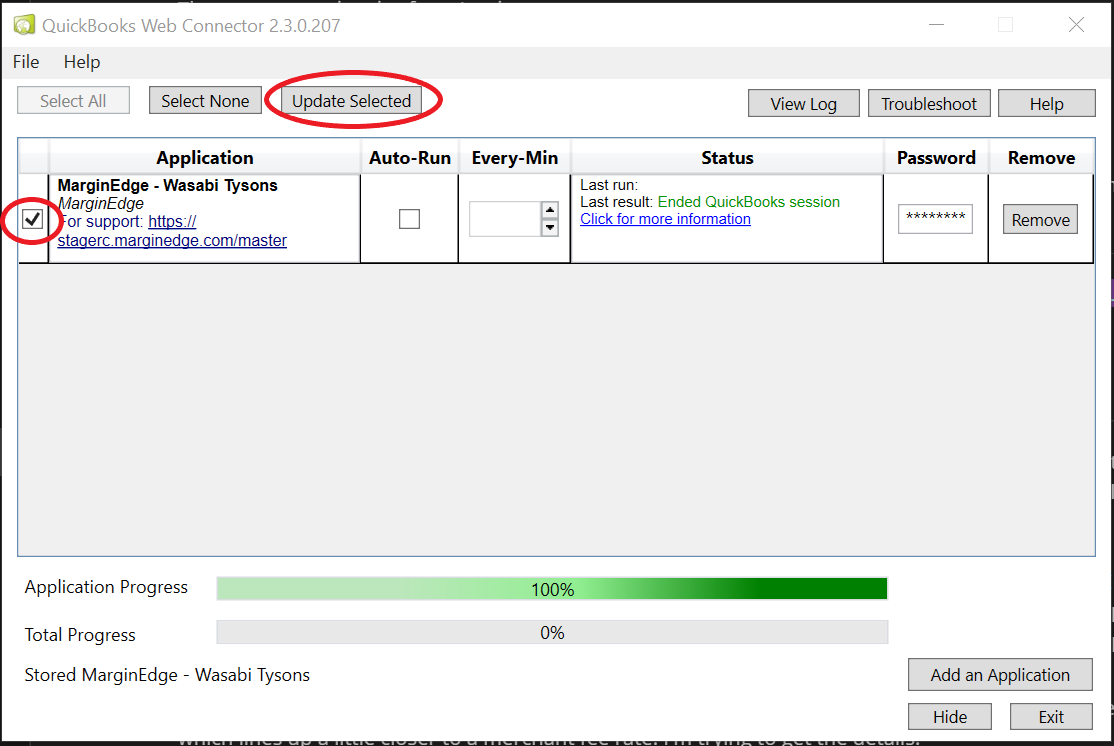Enable Auto-Run for MarginEdge Wasabi Tysons
Viewport: 1114px width, 746px height.
[x=409, y=219]
